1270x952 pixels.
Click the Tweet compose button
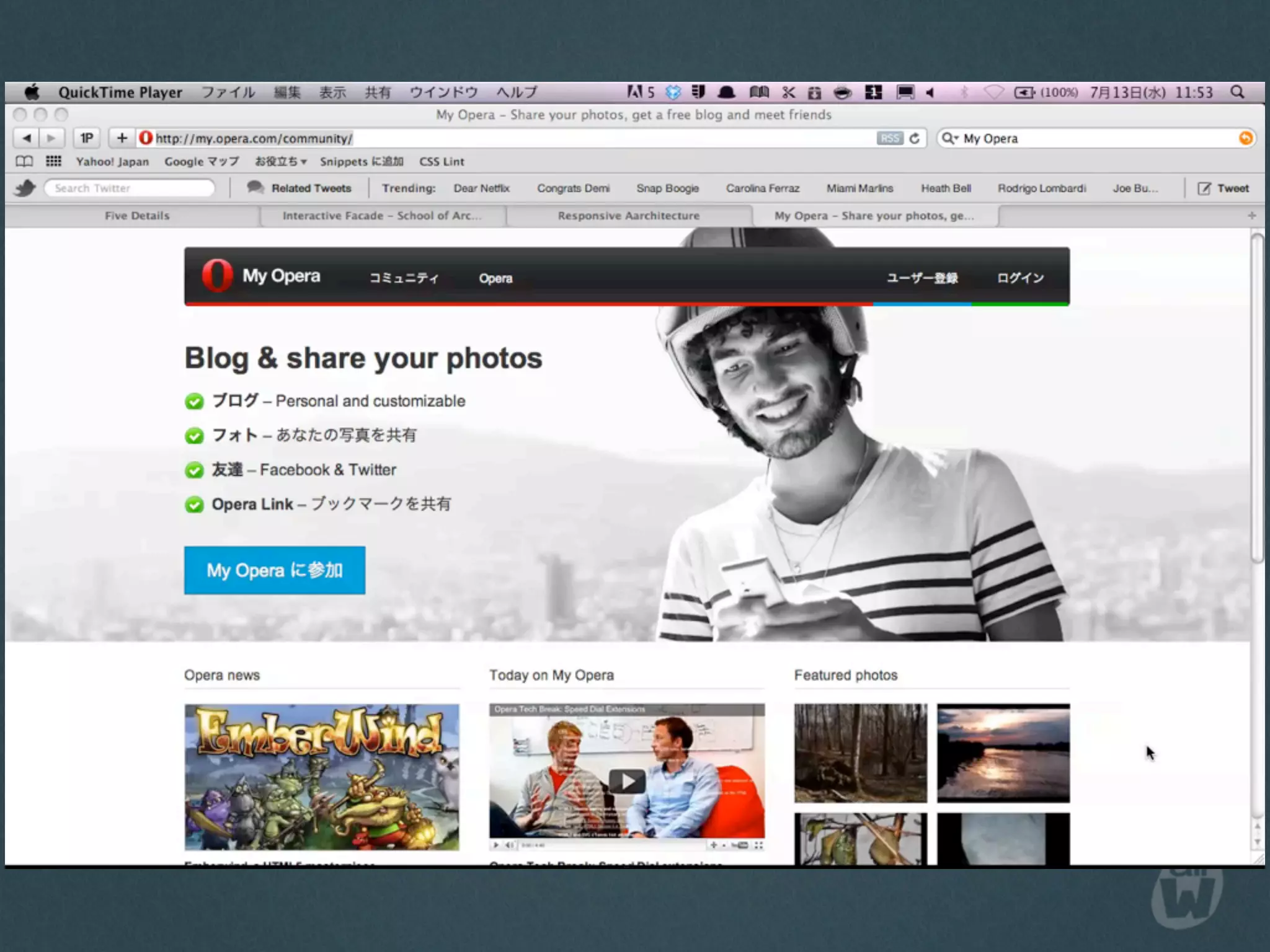[x=1223, y=188]
